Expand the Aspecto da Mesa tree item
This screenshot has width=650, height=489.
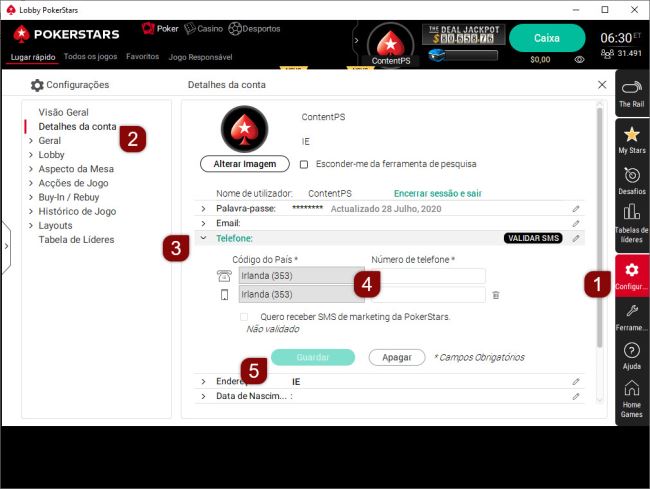click(31, 169)
